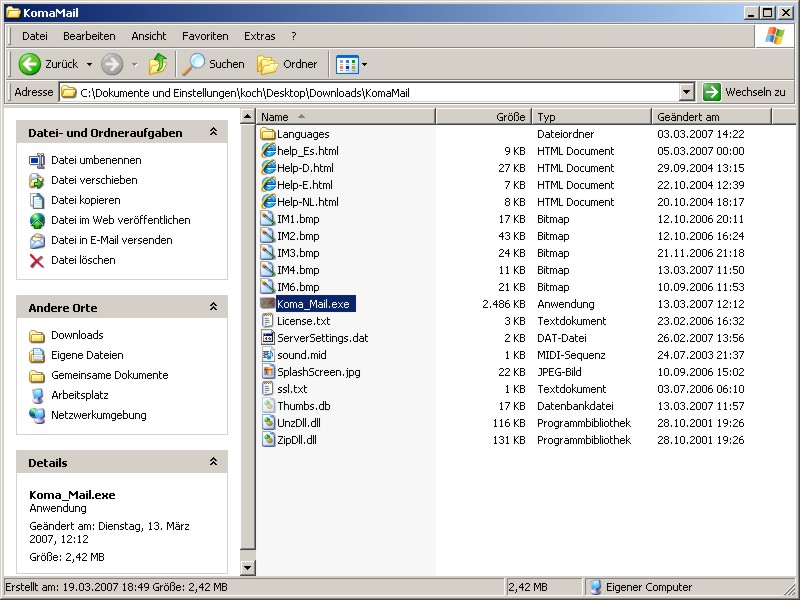Sort files by the Größe column
This screenshot has height=600, width=800.
coord(484,117)
